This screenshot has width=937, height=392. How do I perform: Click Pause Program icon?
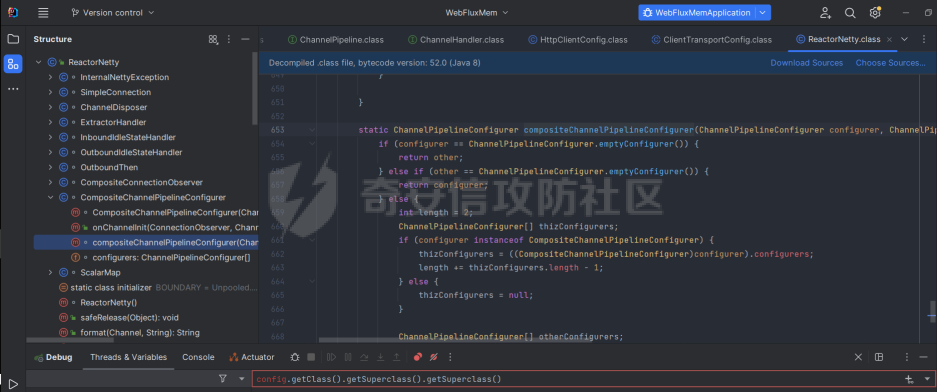click(x=348, y=357)
